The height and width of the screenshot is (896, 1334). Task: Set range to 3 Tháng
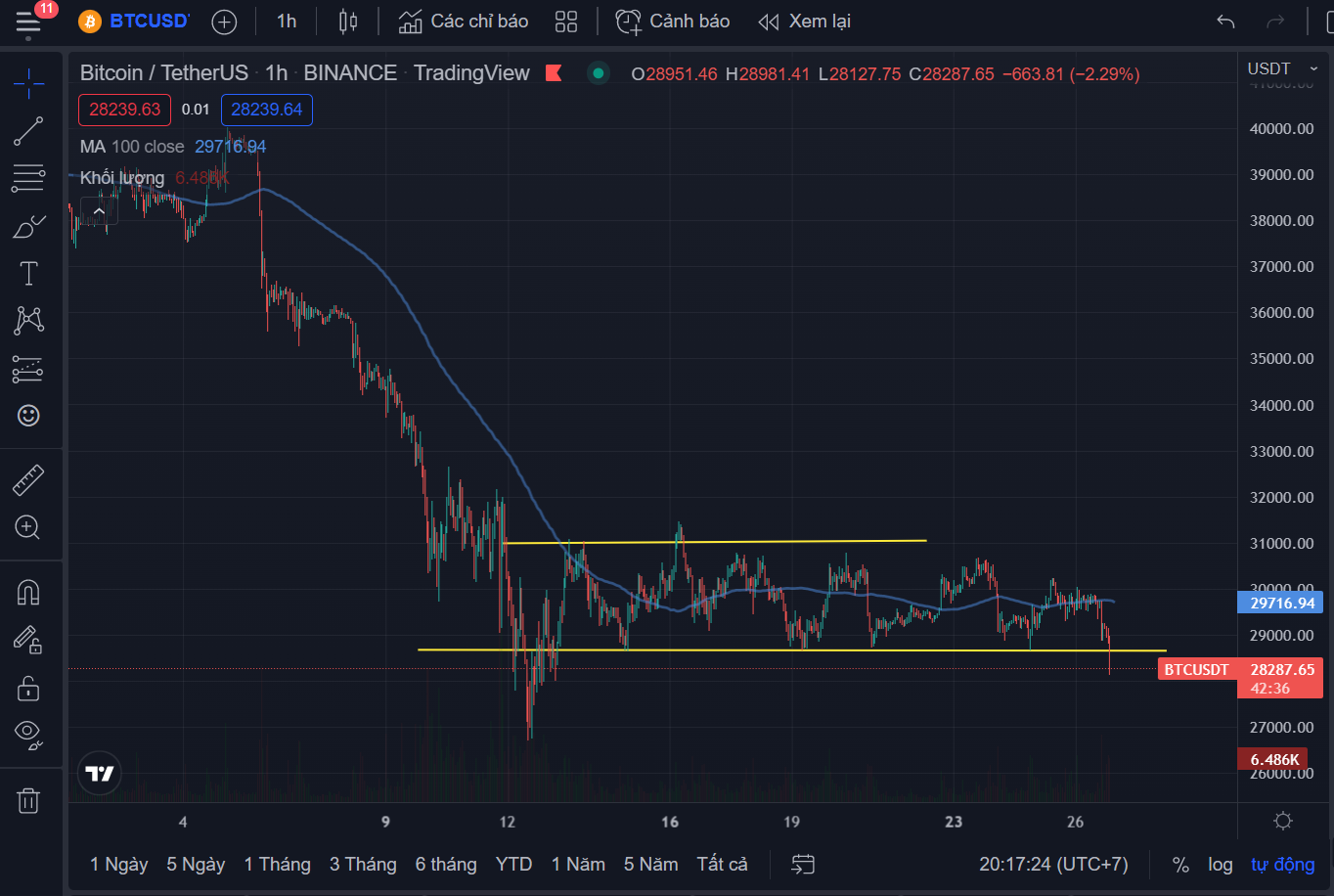pyautogui.click(x=363, y=865)
